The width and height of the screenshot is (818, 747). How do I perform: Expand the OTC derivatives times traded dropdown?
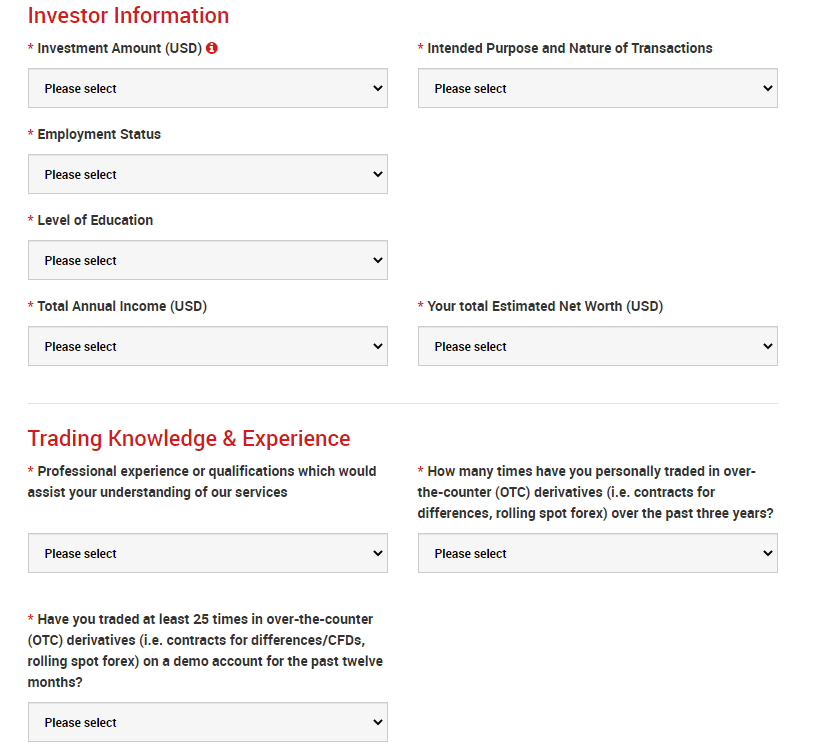(x=597, y=553)
